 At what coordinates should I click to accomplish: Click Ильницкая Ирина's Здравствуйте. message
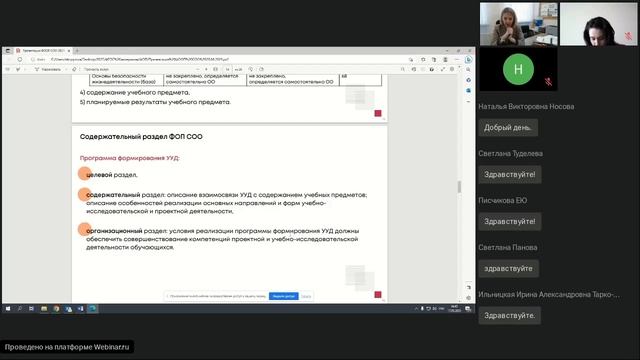click(x=510, y=315)
